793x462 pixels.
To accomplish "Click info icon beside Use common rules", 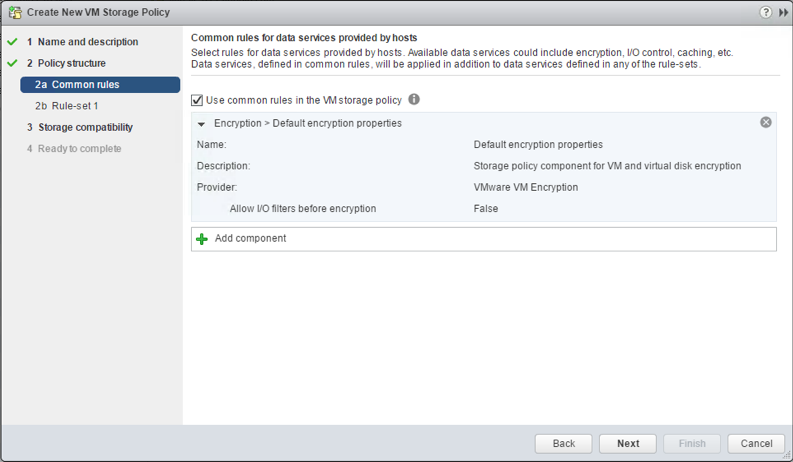I will pyautogui.click(x=414, y=100).
